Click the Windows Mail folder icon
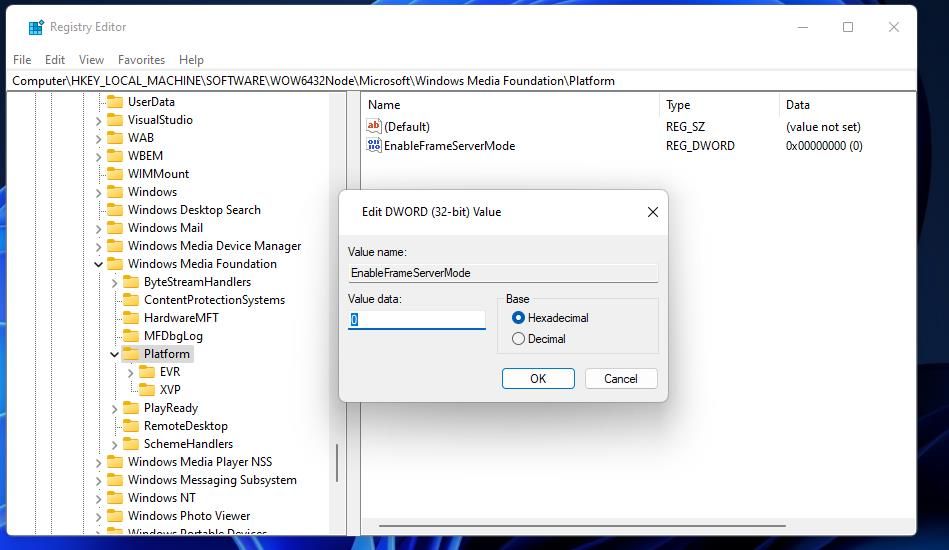 pyautogui.click(x=115, y=228)
